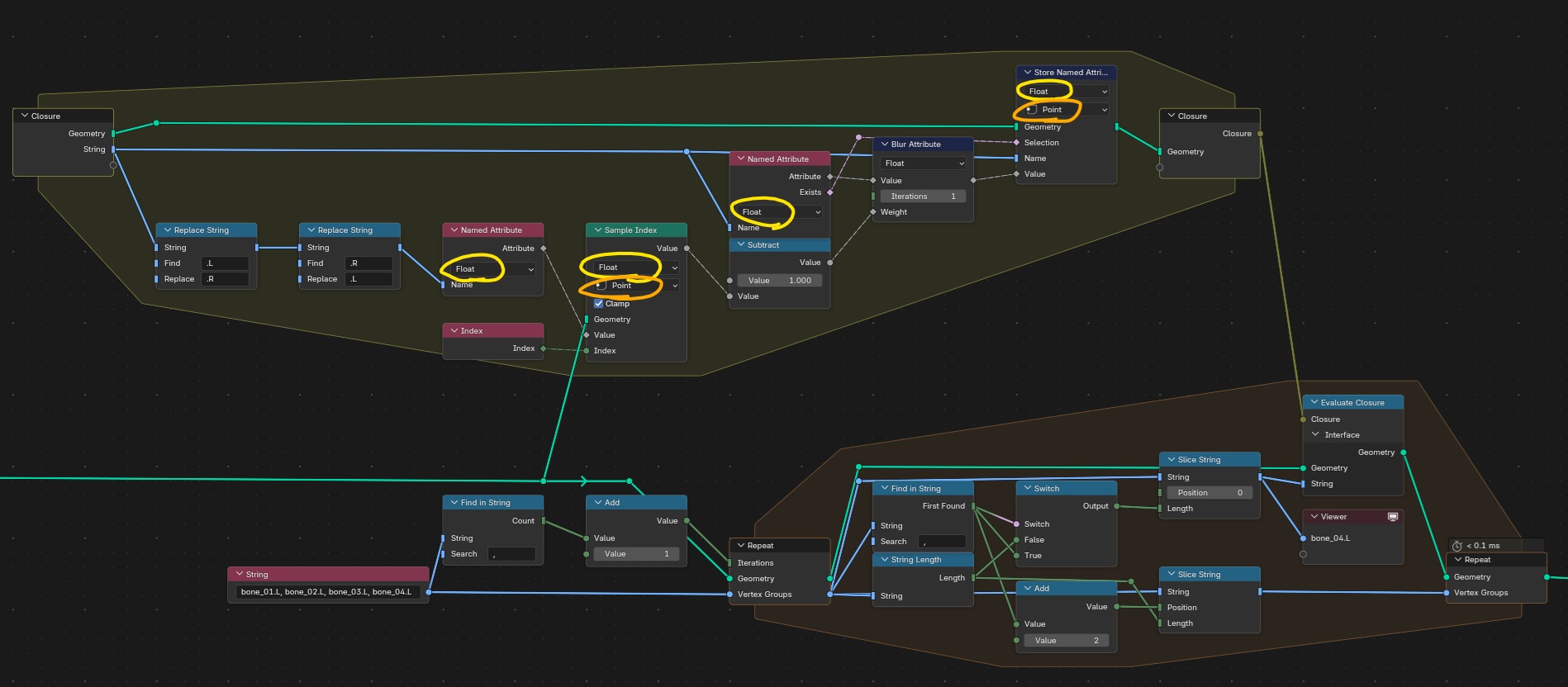This screenshot has width=1568, height=687.
Task: Collapse the Interface panel in Evaluate Closure
Action: tap(1316, 435)
